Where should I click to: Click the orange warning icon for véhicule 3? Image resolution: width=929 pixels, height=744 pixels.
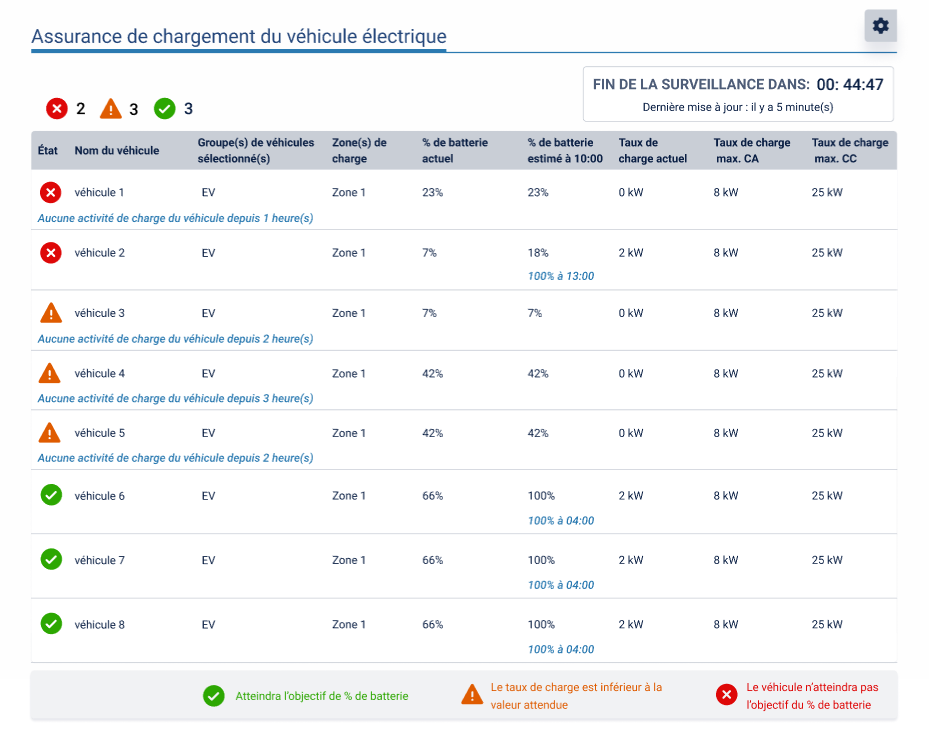coord(51,313)
